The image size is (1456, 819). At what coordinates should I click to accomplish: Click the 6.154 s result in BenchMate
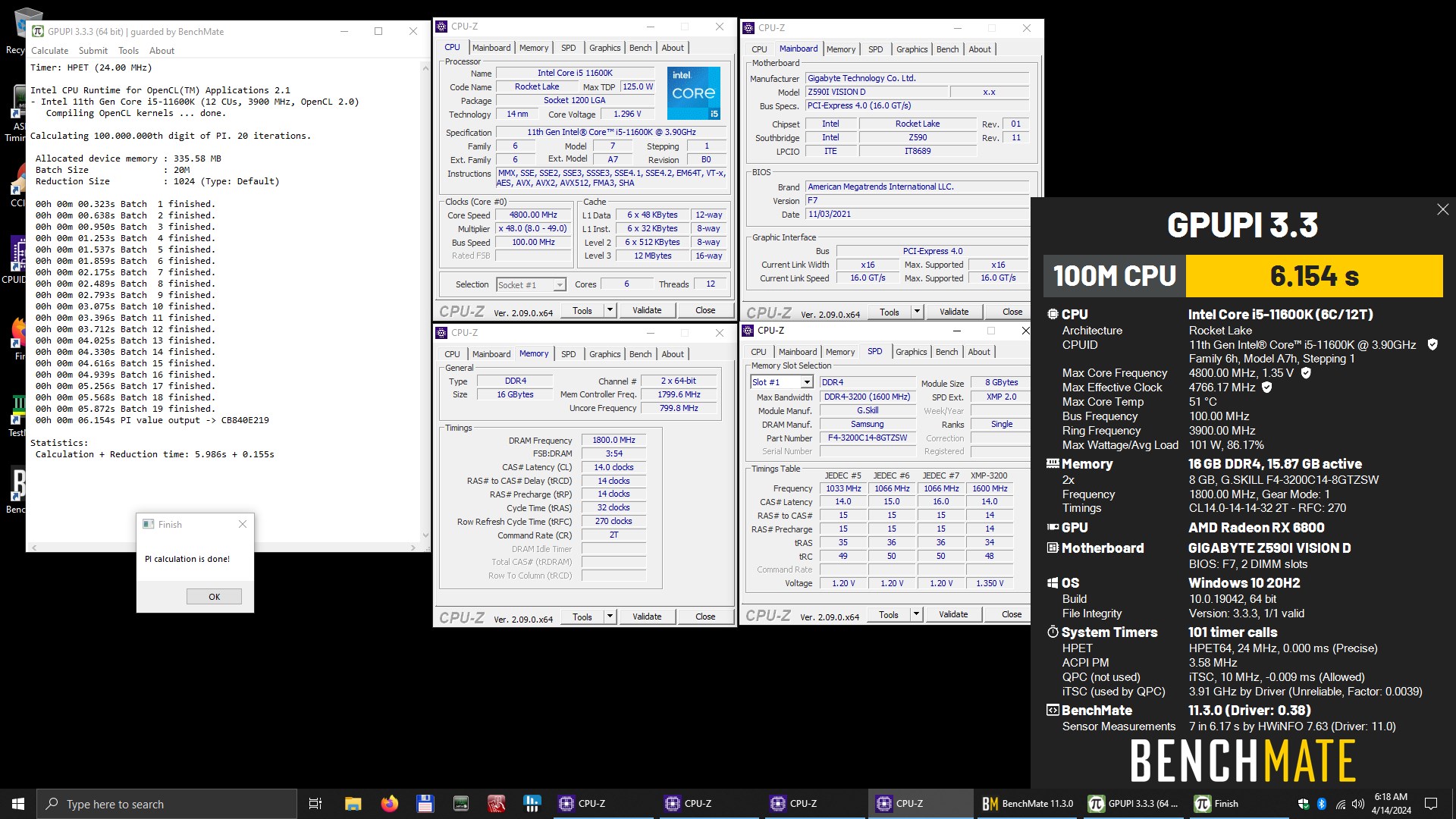click(x=1314, y=276)
